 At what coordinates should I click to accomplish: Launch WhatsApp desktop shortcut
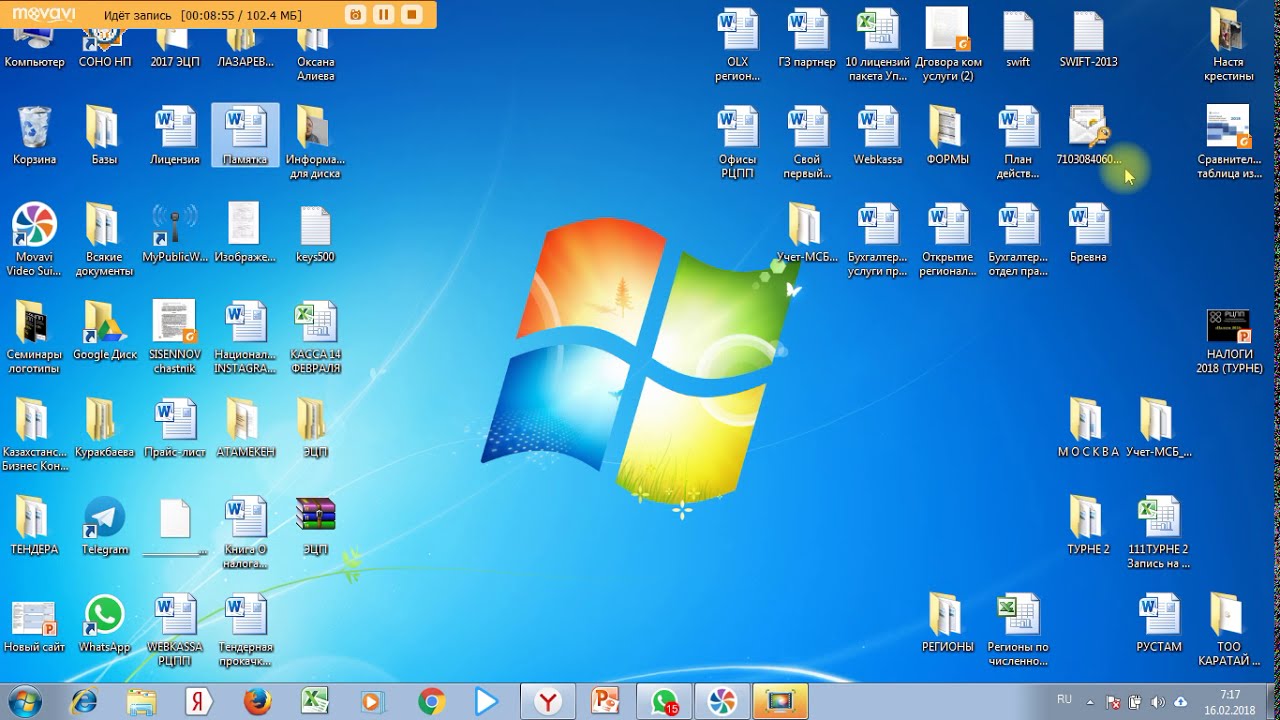click(x=104, y=624)
